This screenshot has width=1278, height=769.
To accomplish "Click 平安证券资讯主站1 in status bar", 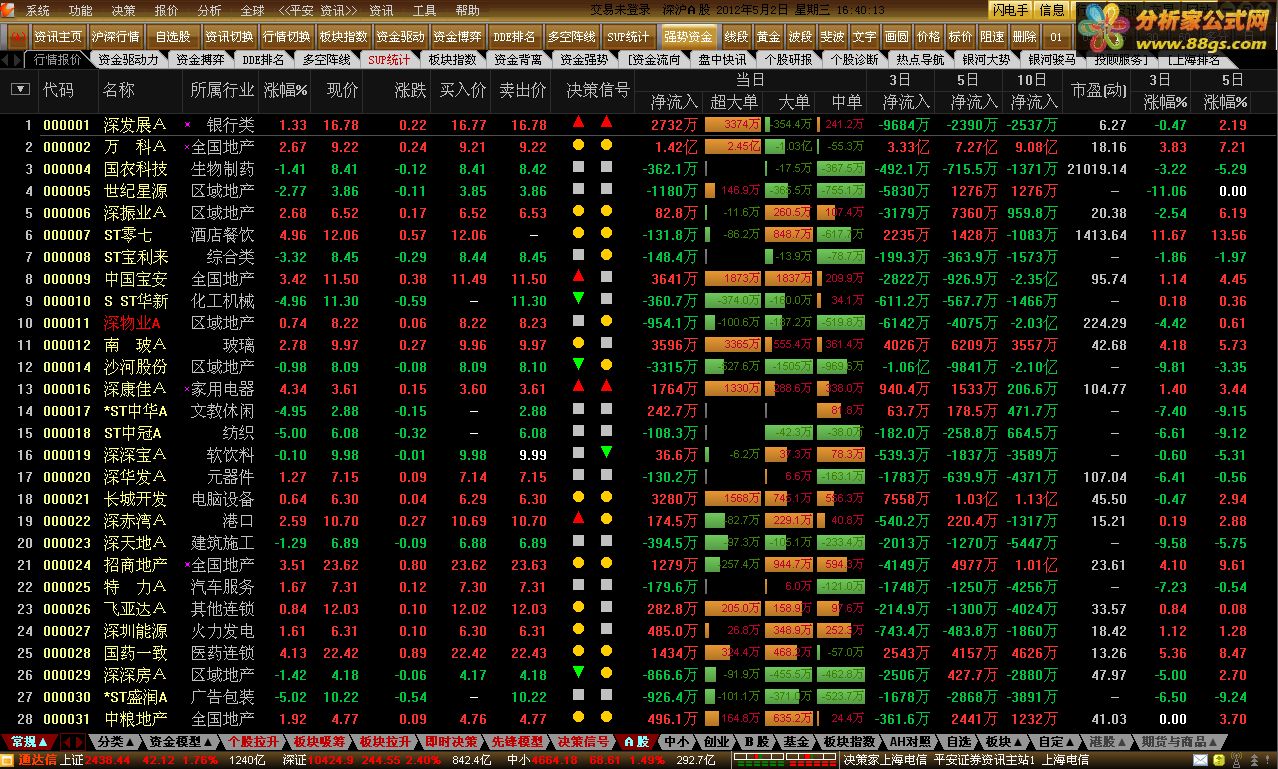I will point(984,760).
